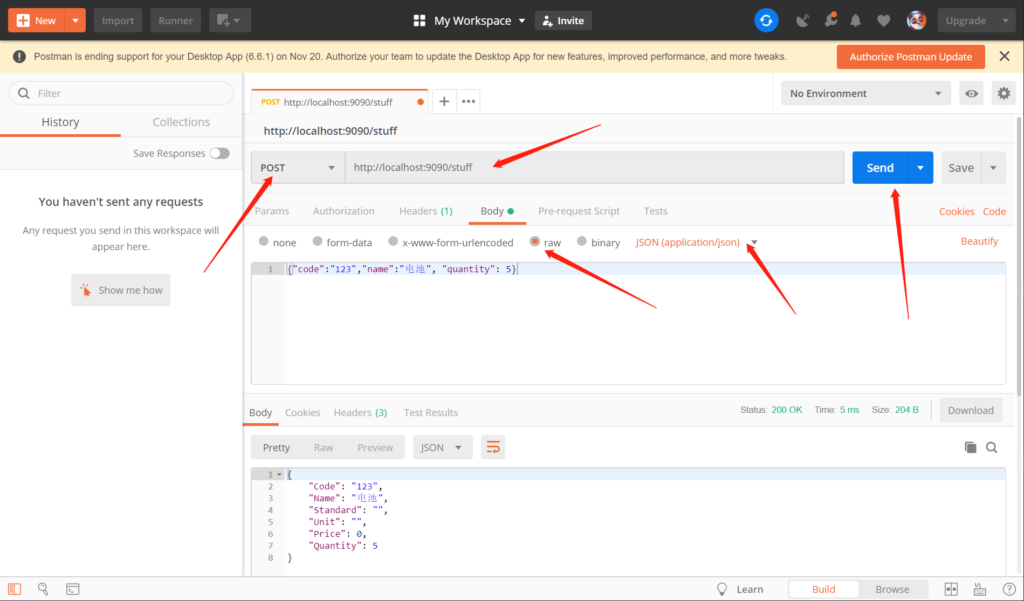Open the No Environment dropdown

click(x=865, y=93)
